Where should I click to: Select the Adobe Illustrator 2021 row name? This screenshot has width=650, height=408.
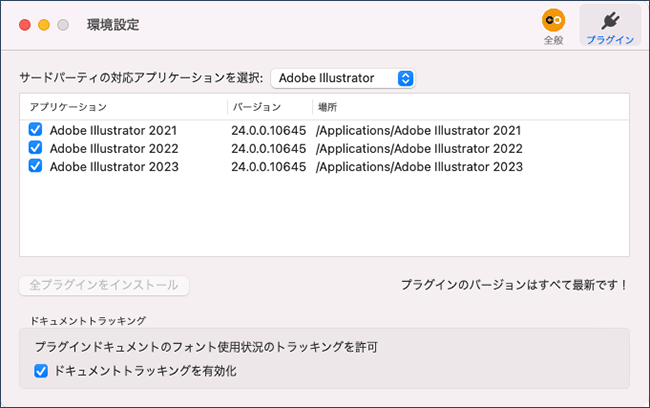[113, 130]
